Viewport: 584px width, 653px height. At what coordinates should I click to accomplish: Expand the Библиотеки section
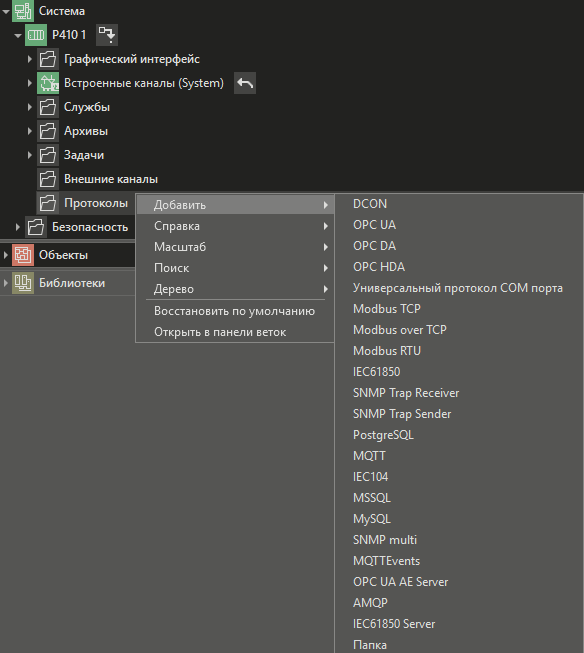coord(5,283)
